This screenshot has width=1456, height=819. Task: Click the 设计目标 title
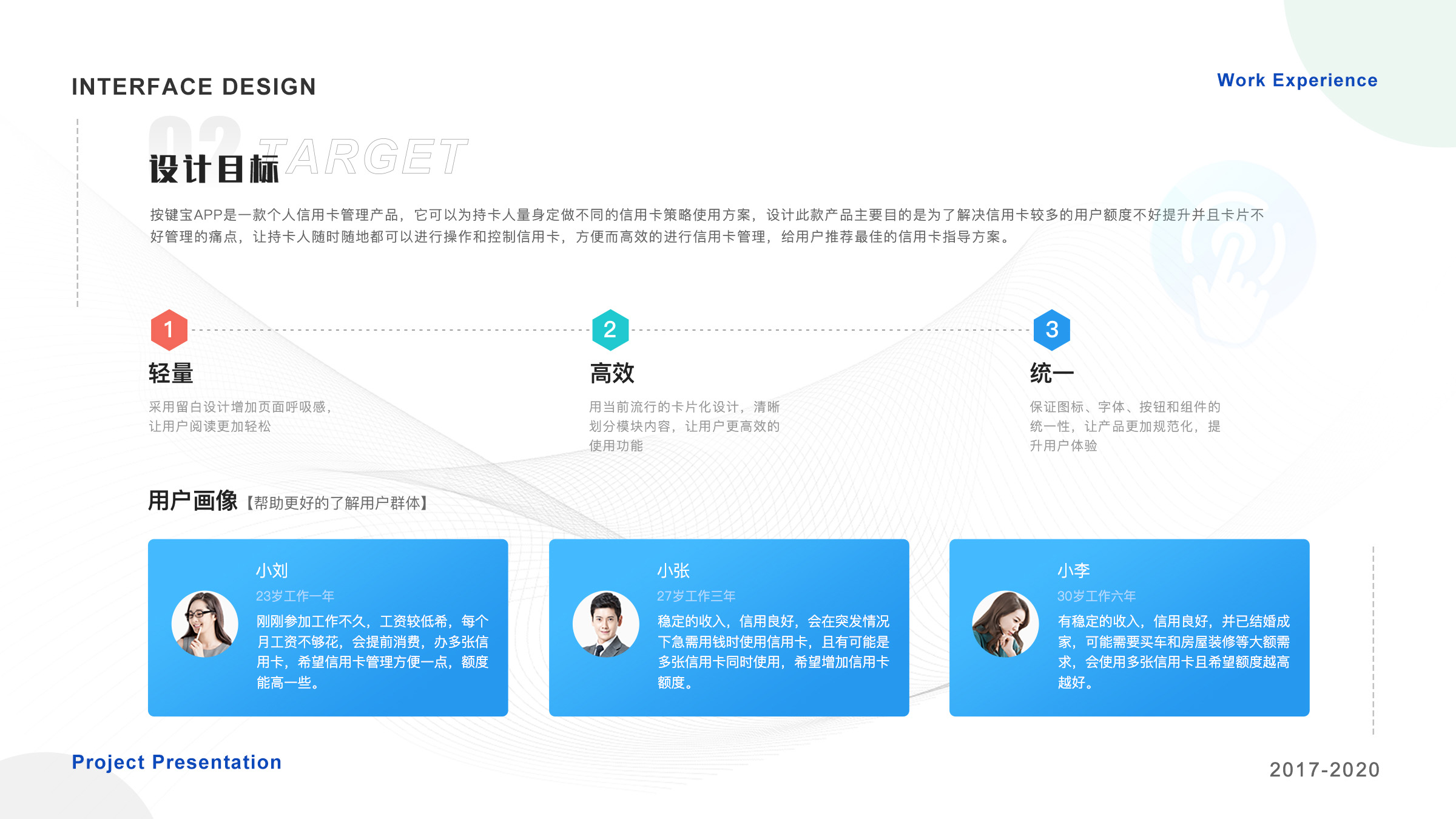(214, 169)
